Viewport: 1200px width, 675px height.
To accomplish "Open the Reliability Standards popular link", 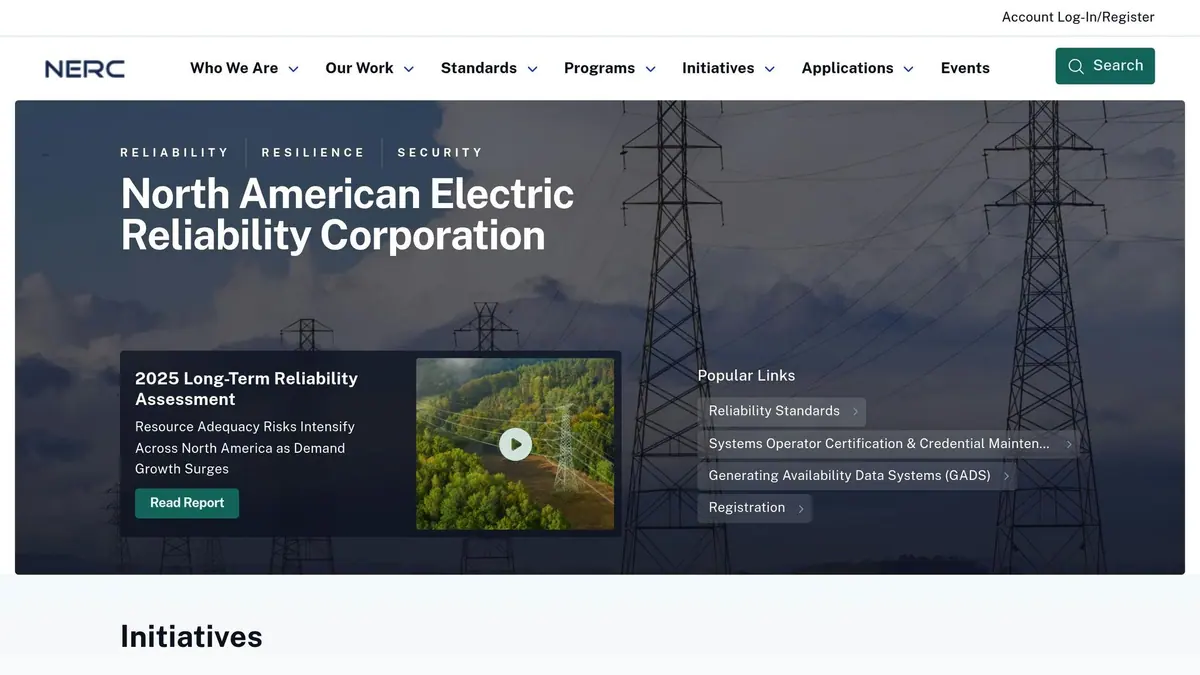I will point(782,412).
